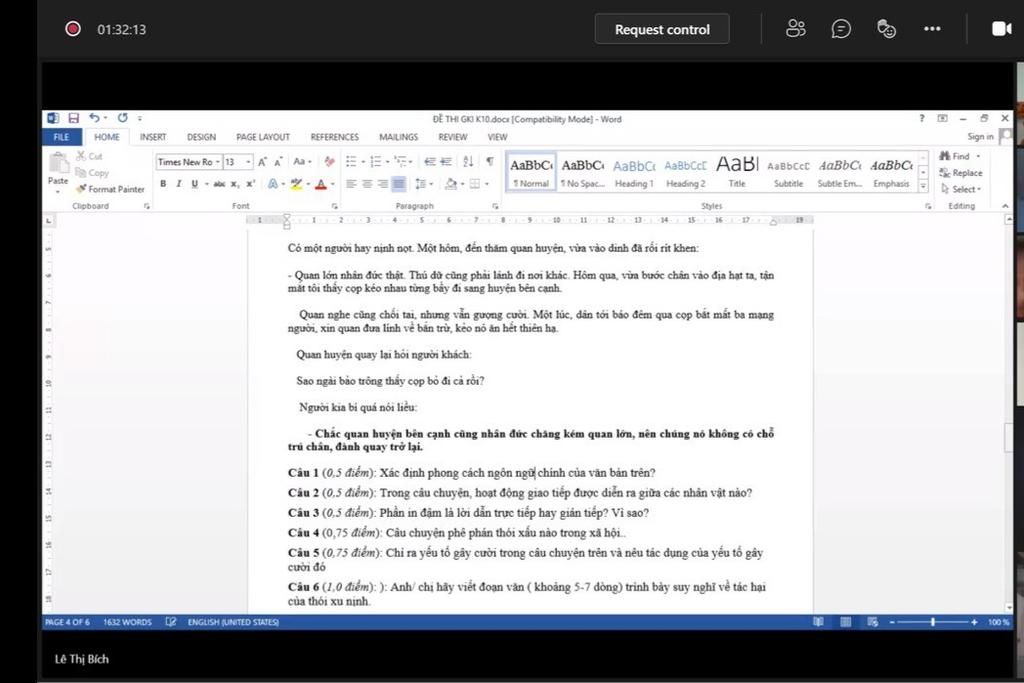Click the Redo icon in Quick Access Toolbar
Image resolution: width=1024 pixels, height=683 pixels.
coord(122,118)
